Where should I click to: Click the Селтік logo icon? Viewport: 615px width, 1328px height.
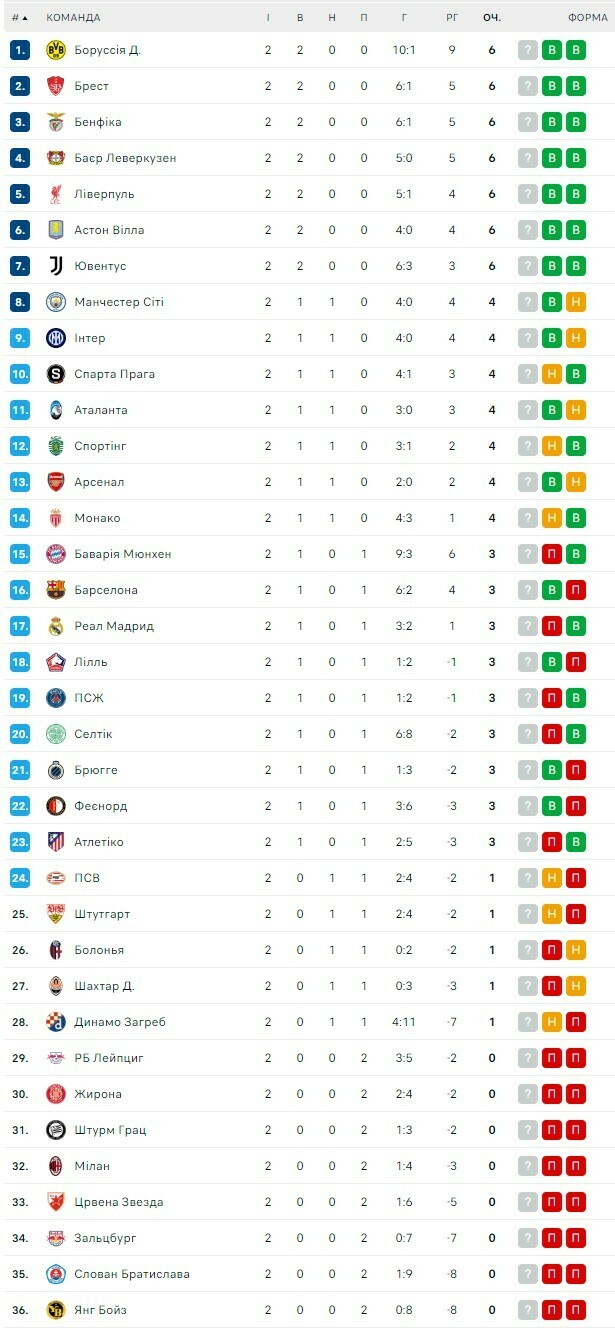(x=55, y=734)
